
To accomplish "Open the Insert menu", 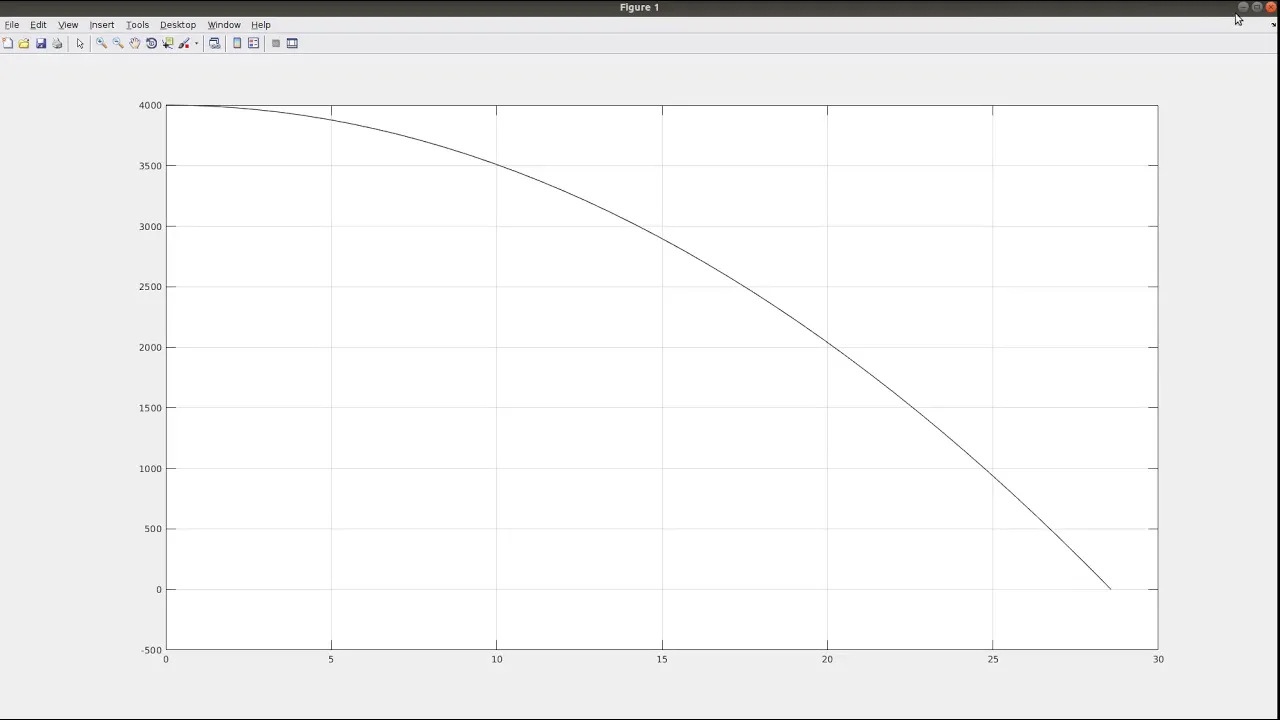I will tap(101, 24).
